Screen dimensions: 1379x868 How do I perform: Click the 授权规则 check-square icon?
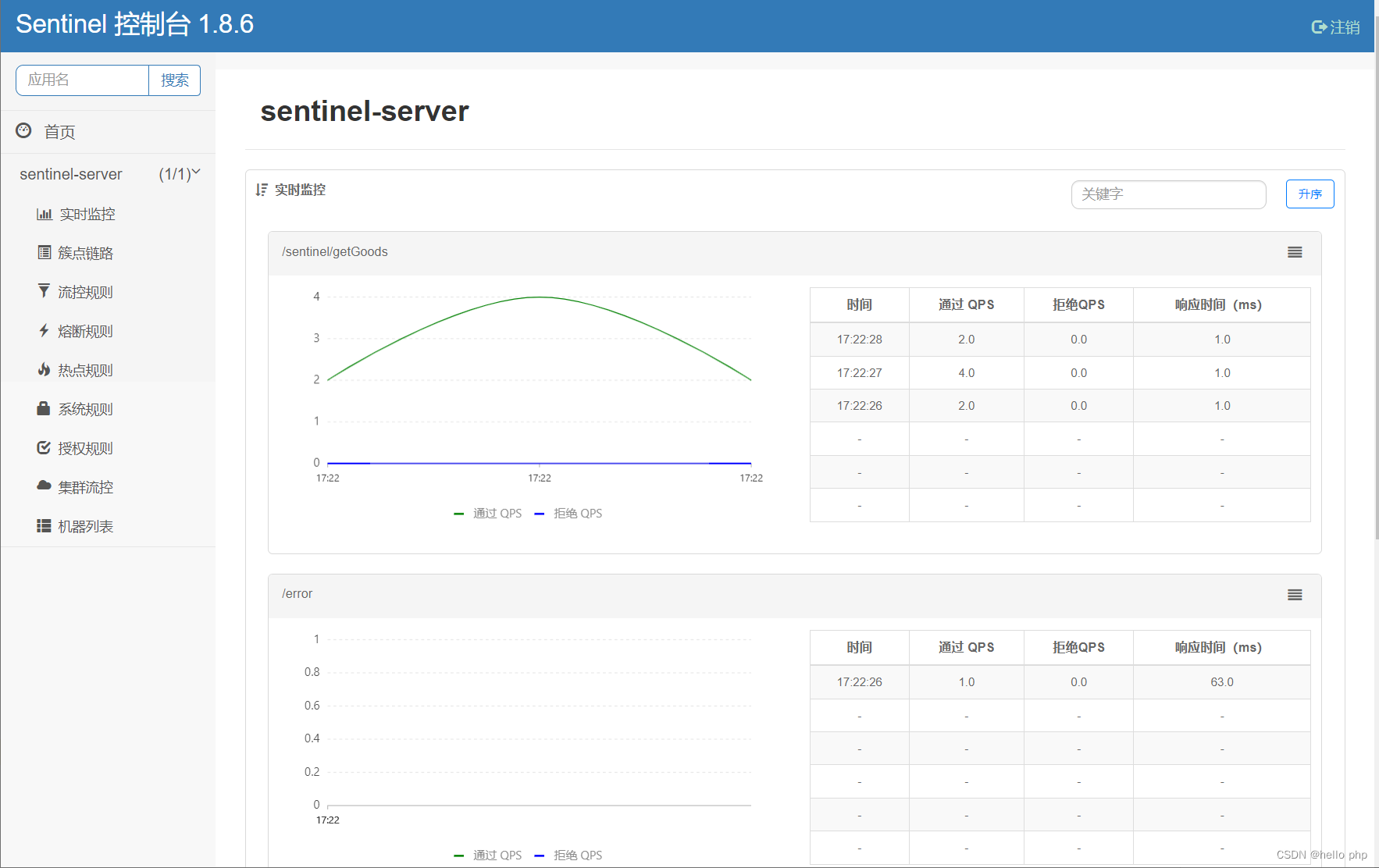click(44, 447)
